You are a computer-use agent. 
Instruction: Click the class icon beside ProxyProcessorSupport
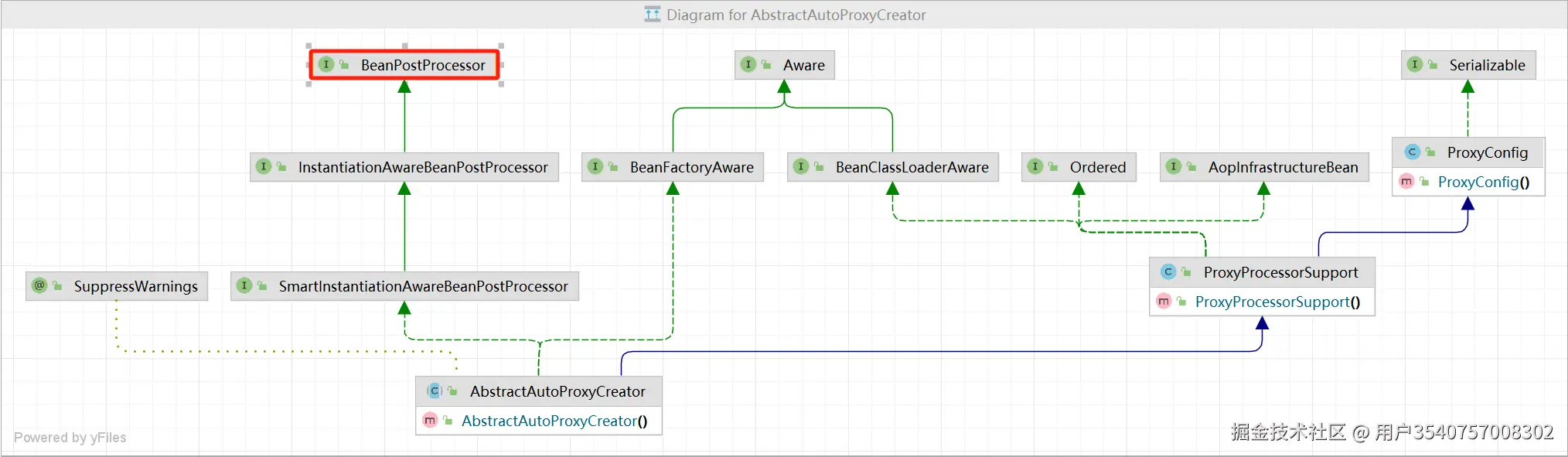coord(1168,272)
